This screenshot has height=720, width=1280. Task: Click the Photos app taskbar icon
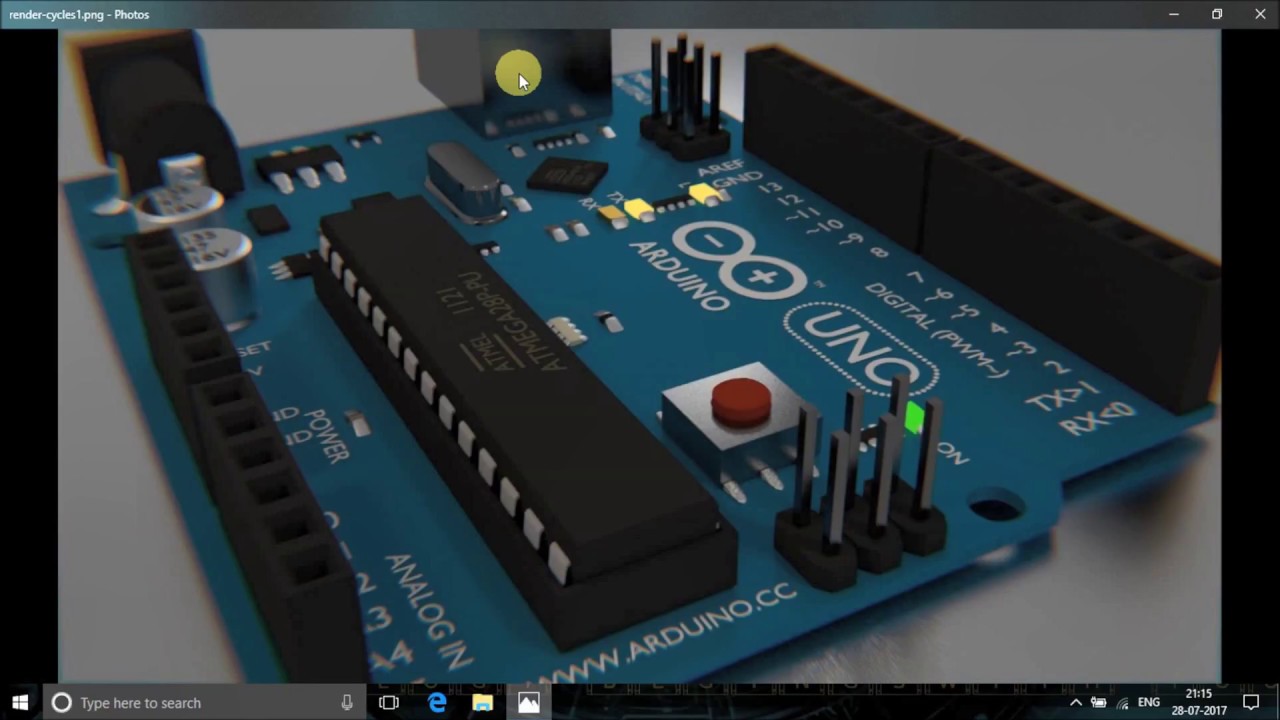[x=529, y=703]
